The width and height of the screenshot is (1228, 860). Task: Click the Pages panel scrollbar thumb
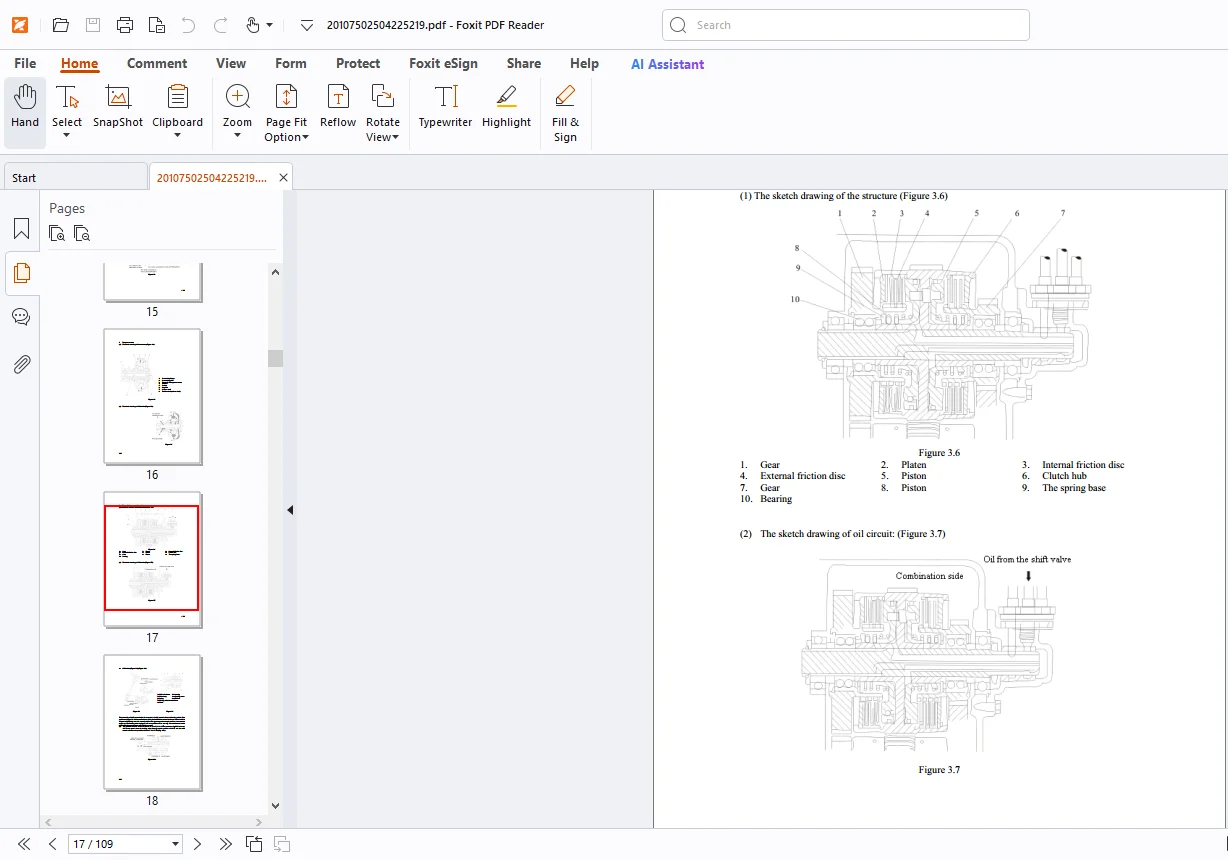[x=276, y=358]
